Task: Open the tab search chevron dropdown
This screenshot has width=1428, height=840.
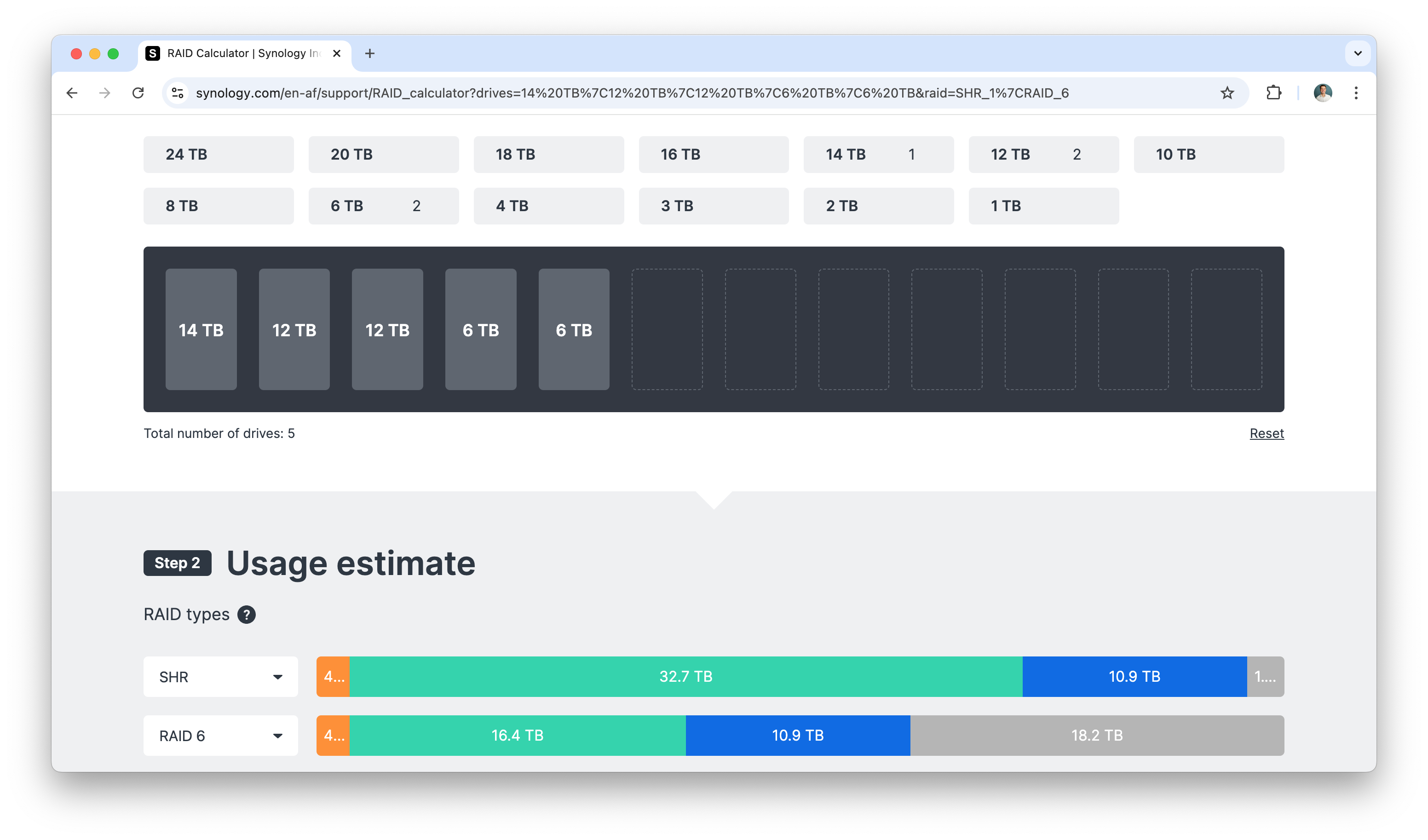Action: (1357, 53)
